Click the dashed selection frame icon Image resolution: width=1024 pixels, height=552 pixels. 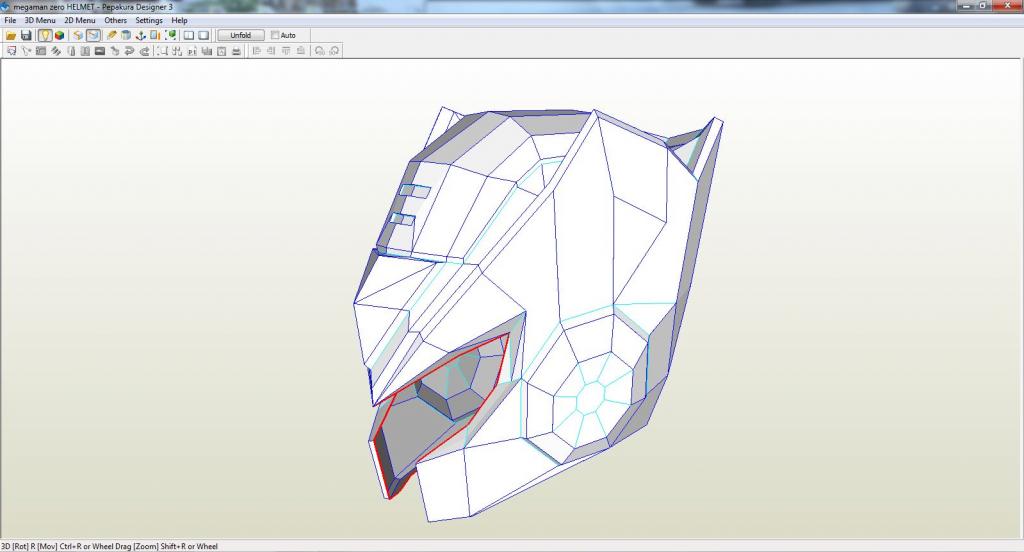click(162, 51)
